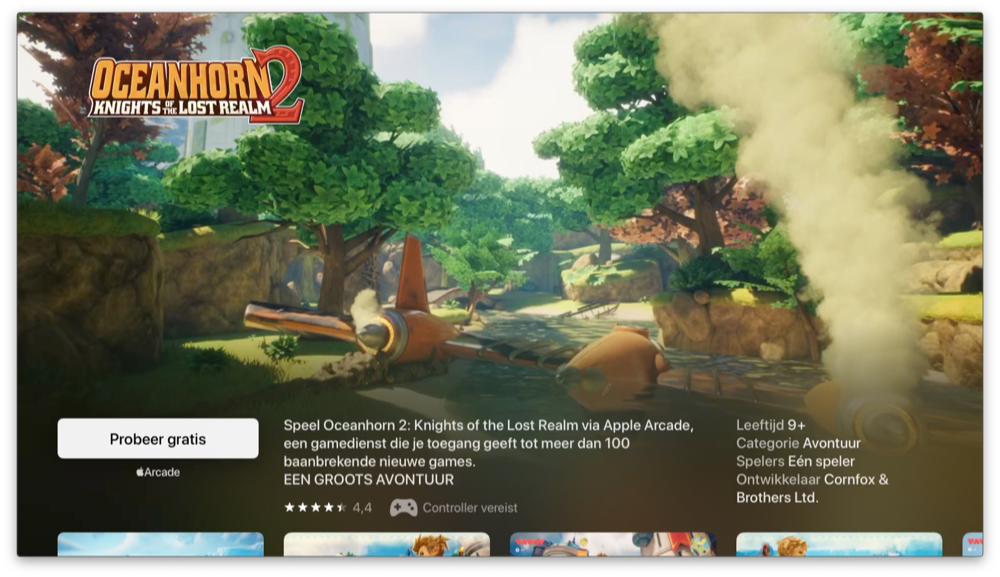This screenshot has width=1000, height=577.
Task: Click the game controller icon
Action: point(404,508)
